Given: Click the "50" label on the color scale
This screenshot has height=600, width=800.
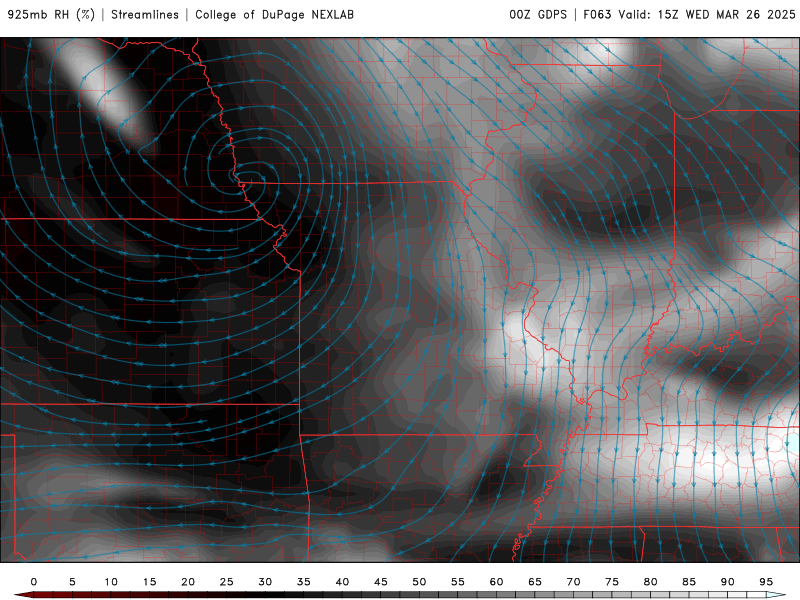Looking at the screenshot, I should point(419,582).
